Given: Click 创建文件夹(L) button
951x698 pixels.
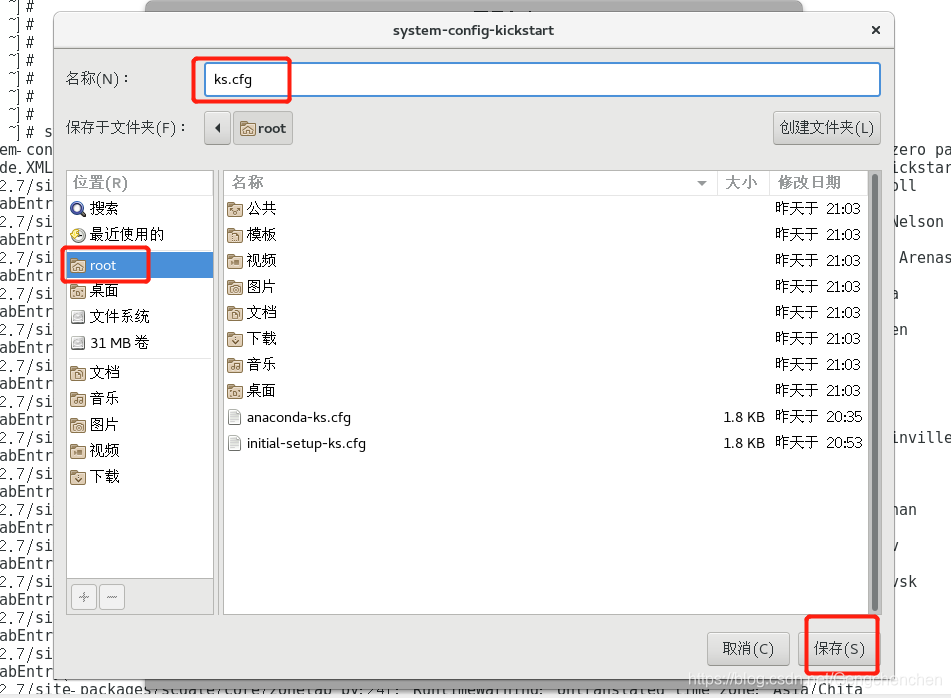Looking at the screenshot, I should (827, 128).
